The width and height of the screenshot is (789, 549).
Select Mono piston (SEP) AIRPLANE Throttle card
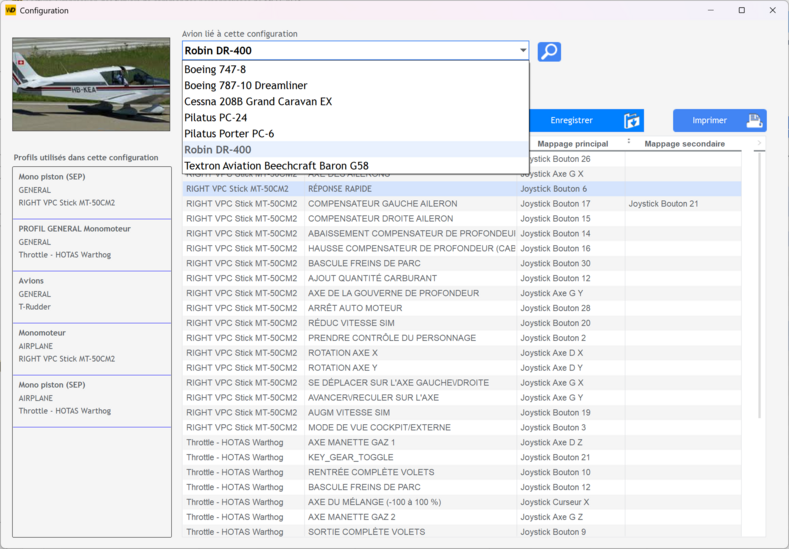pos(92,401)
